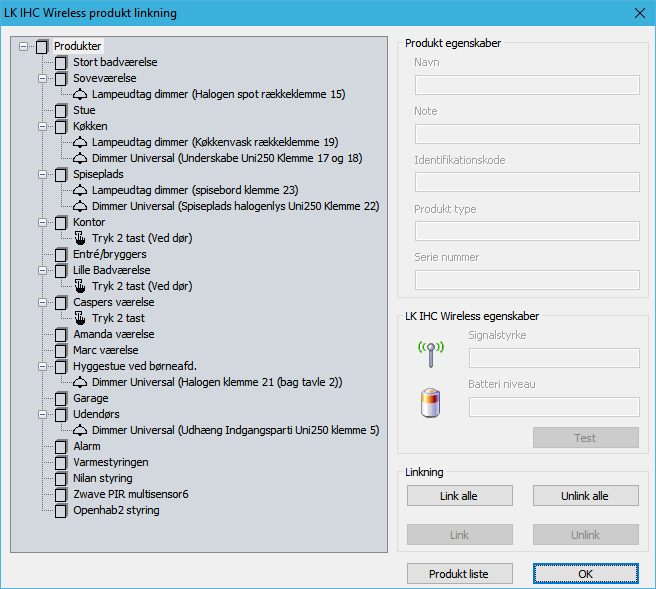
Task: Click the room icon beside Varmestyringen
Action: (x=61, y=463)
